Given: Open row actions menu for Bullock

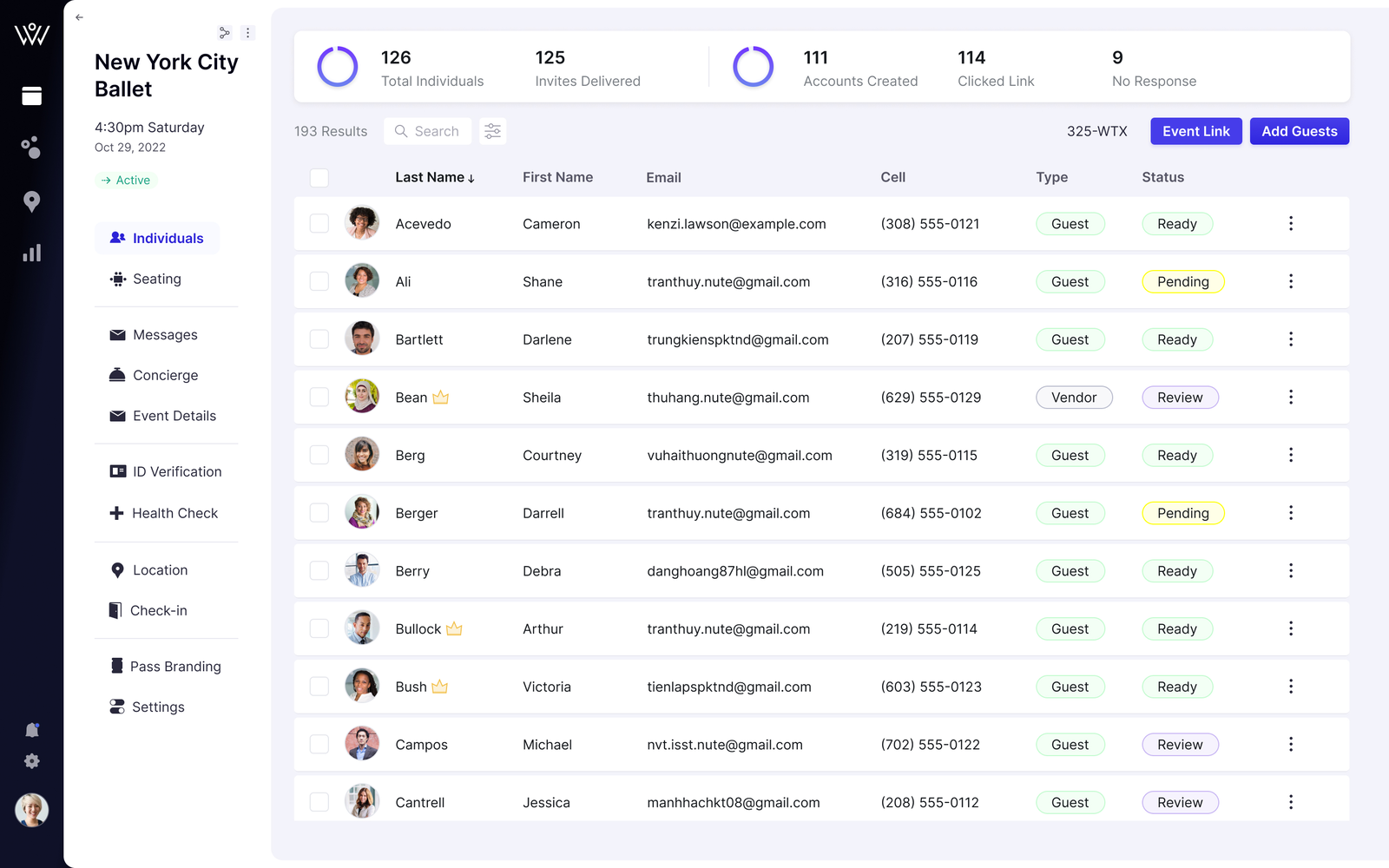Looking at the screenshot, I should coord(1291,628).
